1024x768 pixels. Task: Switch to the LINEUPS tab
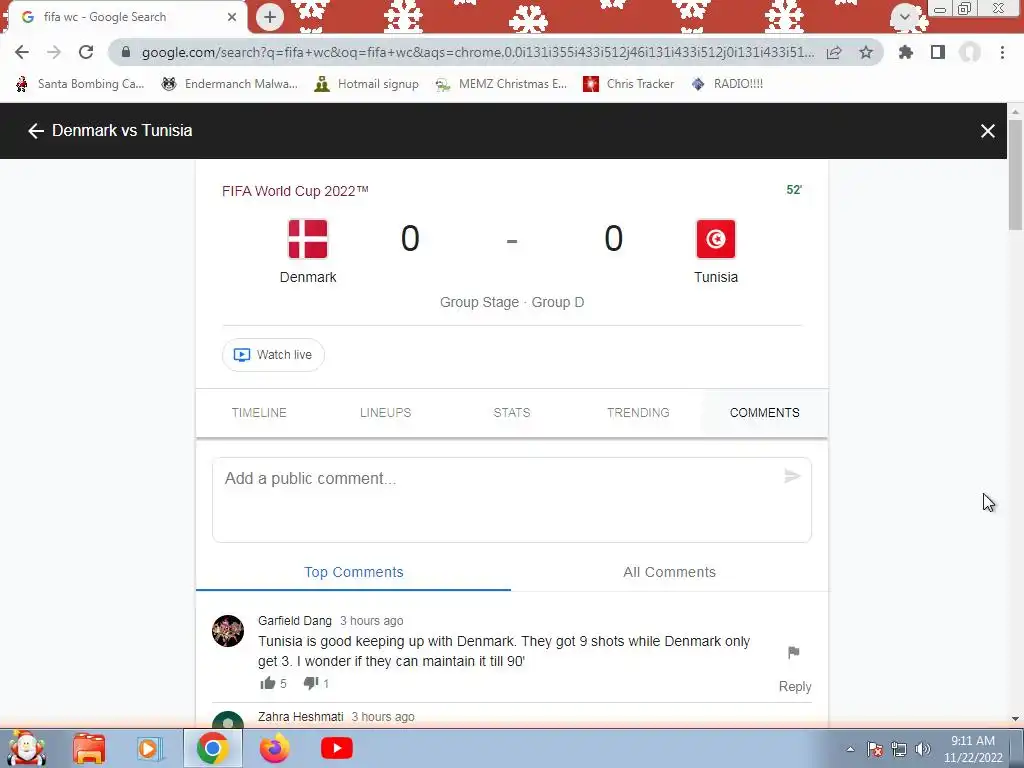385,413
